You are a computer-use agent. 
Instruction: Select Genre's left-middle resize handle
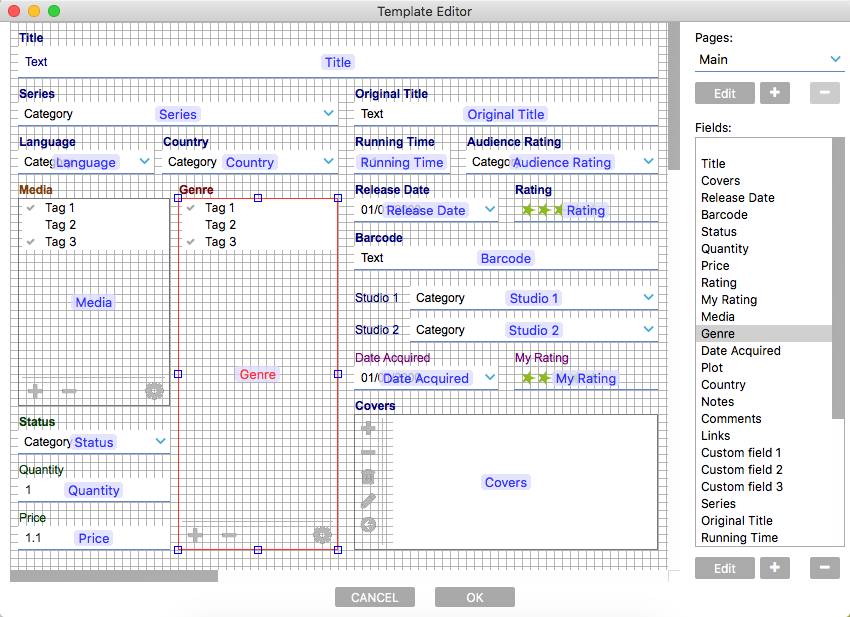[178, 374]
